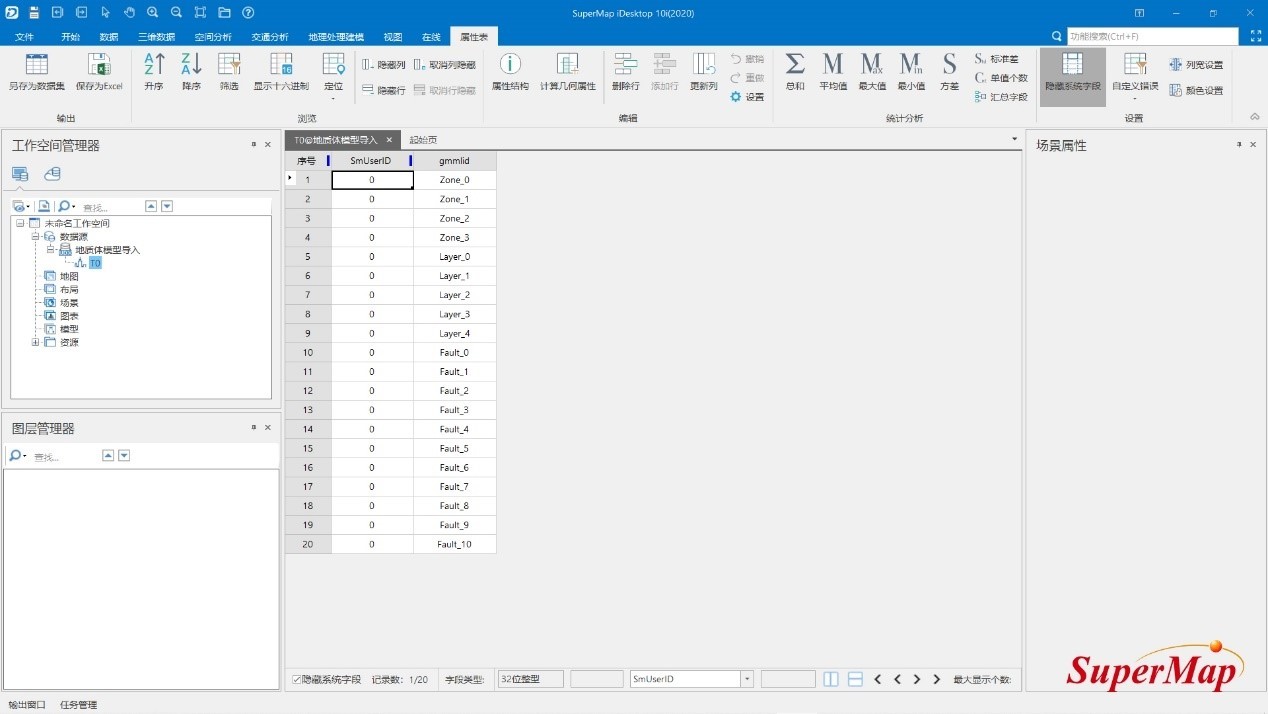The width and height of the screenshot is (1268, 714).
Task: Expand the 资源 tree node
Action: coord(36,342)
